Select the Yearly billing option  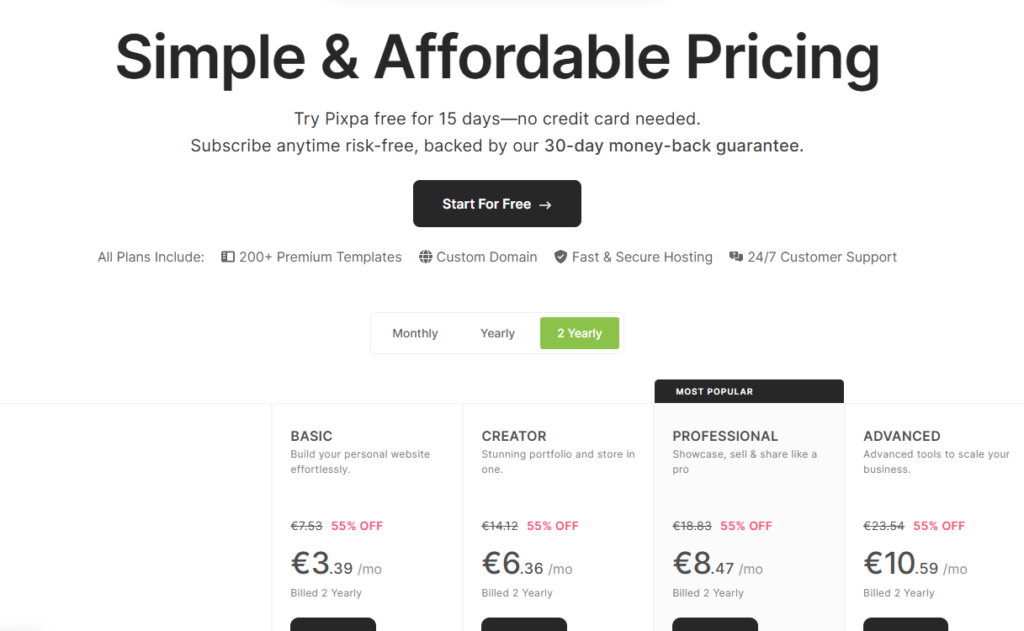(497, 333)
